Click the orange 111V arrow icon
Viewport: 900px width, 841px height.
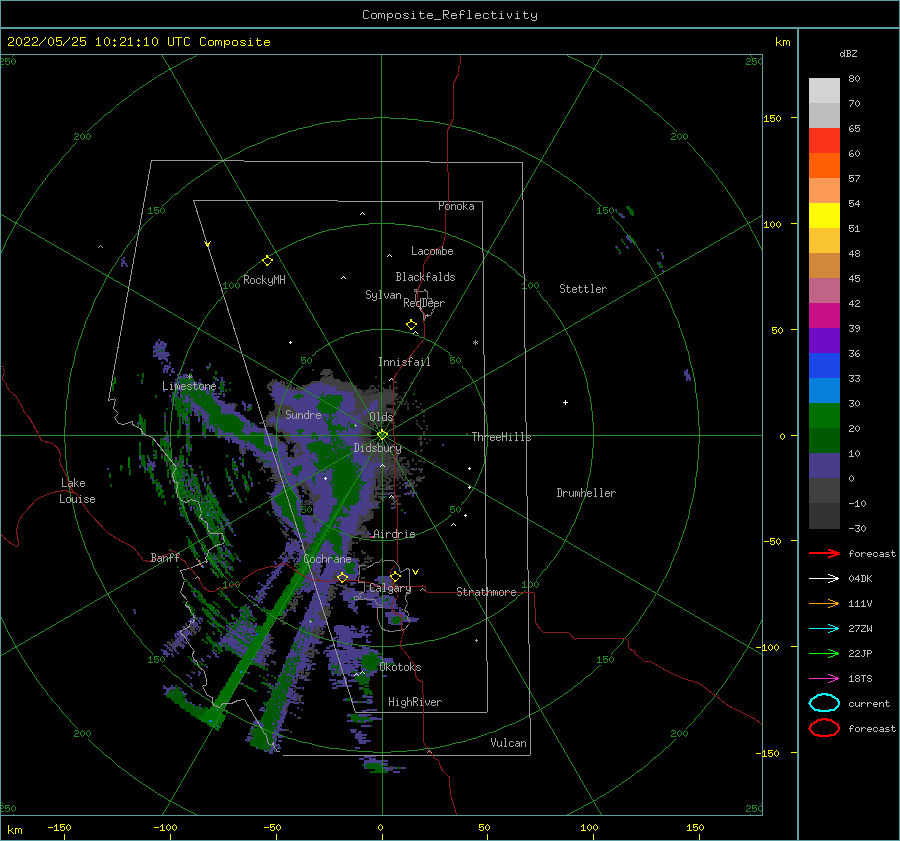(x=824, y=603)
